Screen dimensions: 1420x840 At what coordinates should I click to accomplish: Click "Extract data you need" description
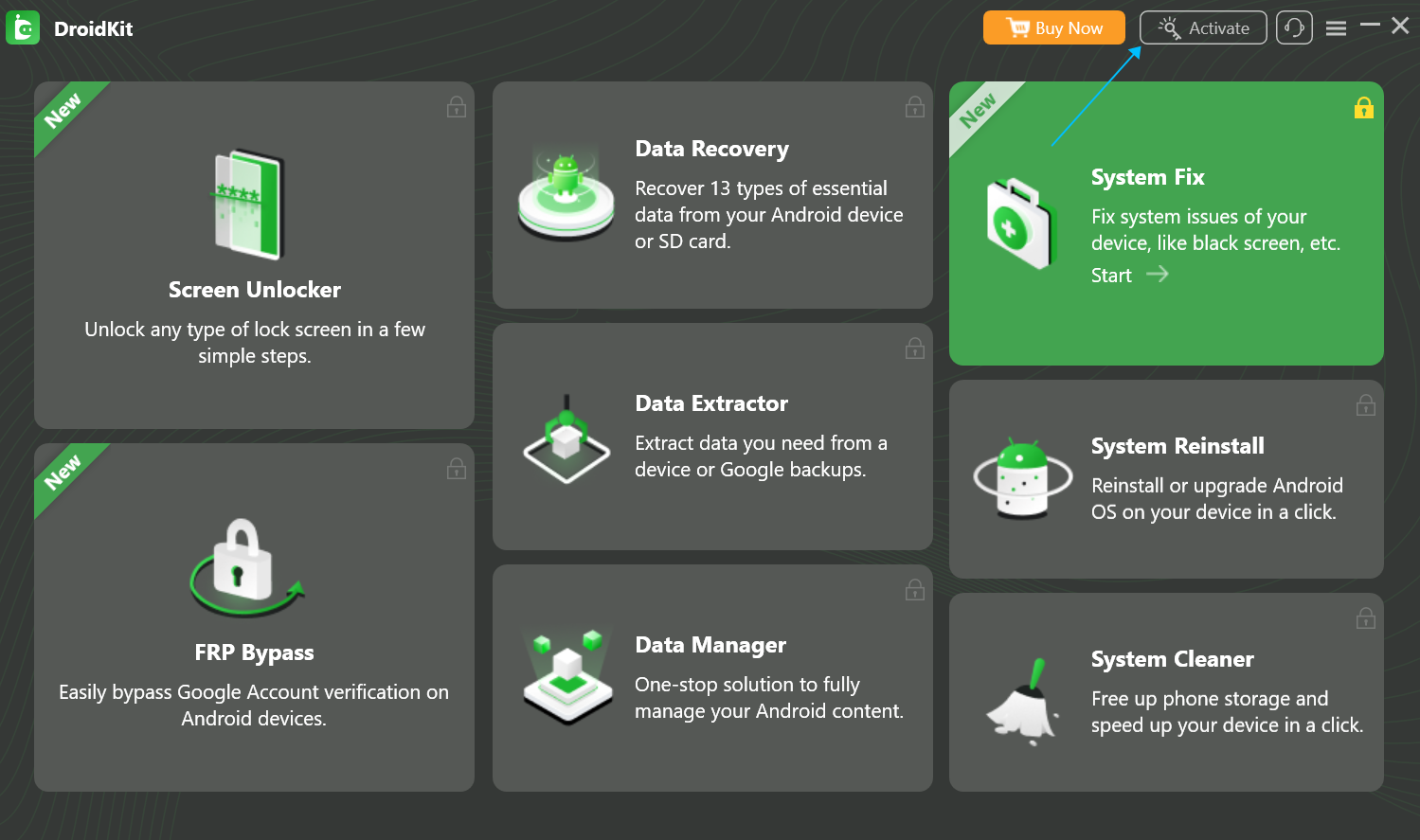pos(762,456)
